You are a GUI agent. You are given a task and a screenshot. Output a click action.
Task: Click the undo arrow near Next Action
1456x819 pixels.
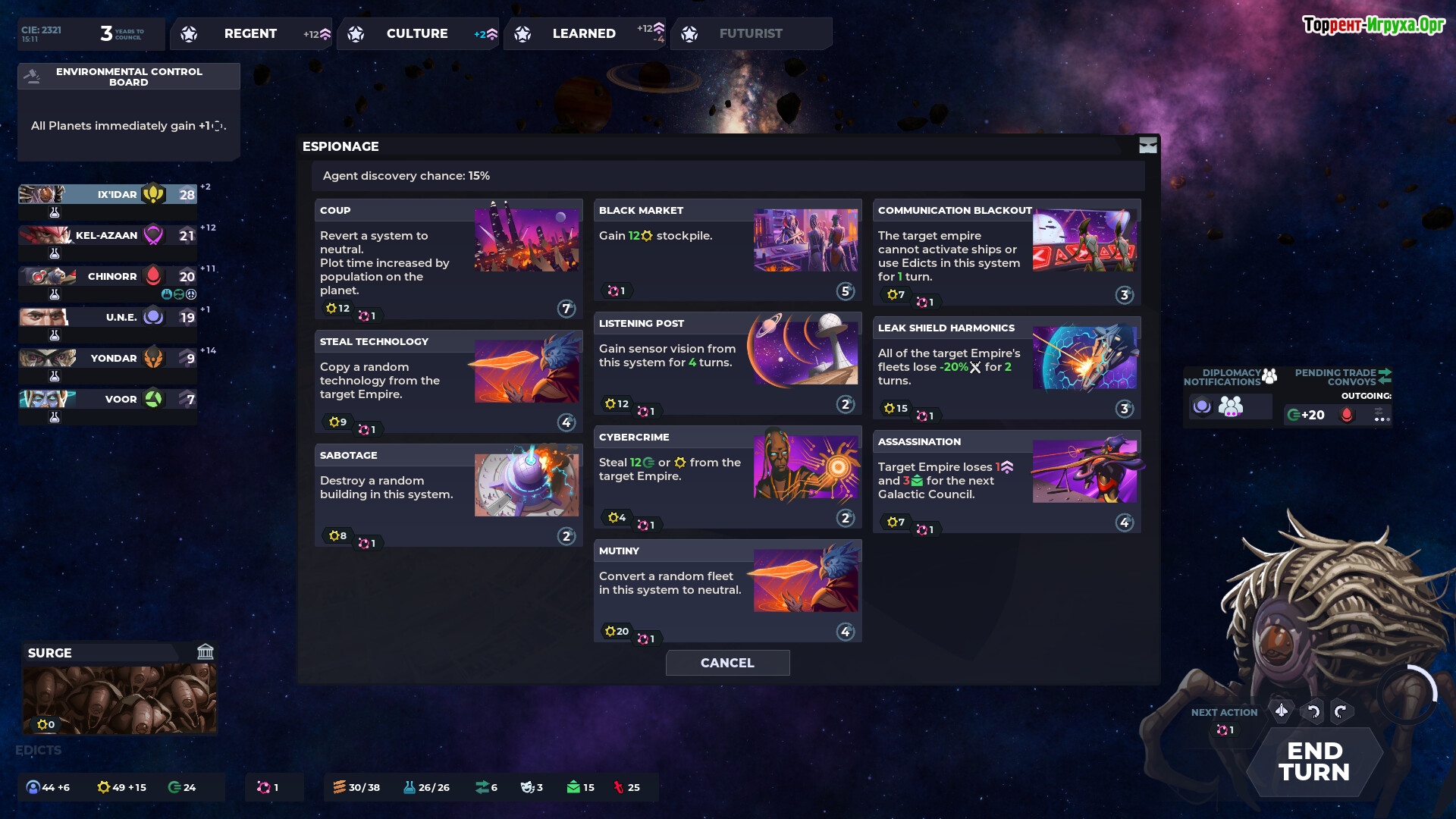pyautogui.click(x=1313, y=711)
